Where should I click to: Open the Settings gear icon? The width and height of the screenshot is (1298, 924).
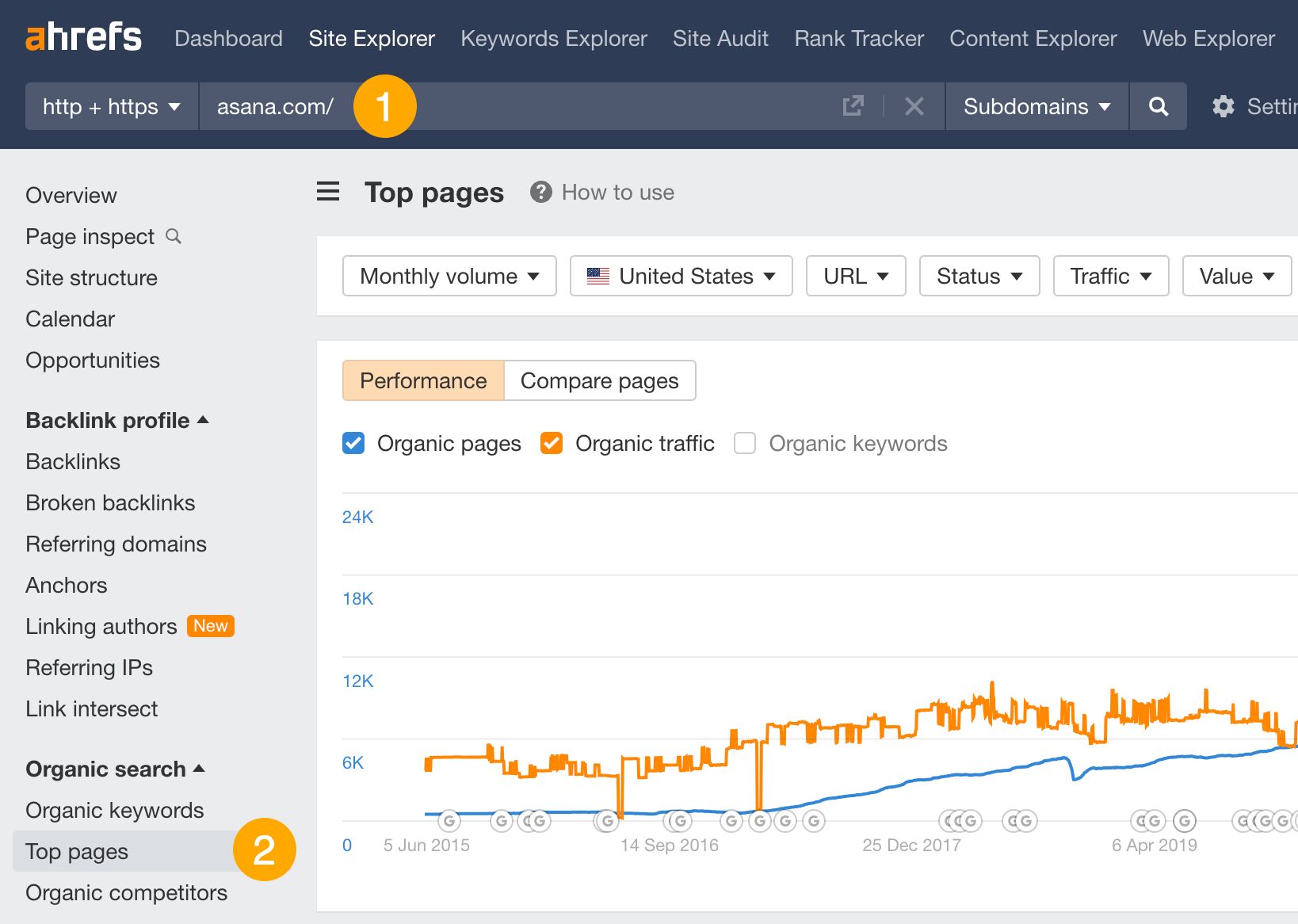(x=1223, y=106)
